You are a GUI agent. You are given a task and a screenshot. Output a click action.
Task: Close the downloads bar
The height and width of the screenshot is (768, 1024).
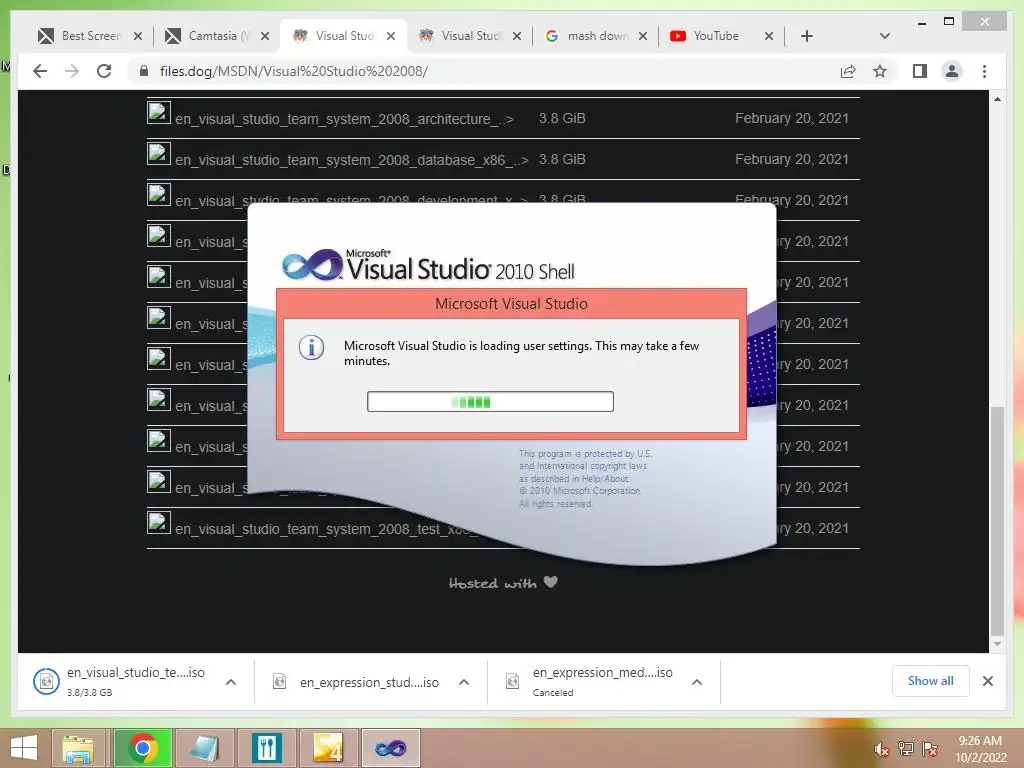987,681
